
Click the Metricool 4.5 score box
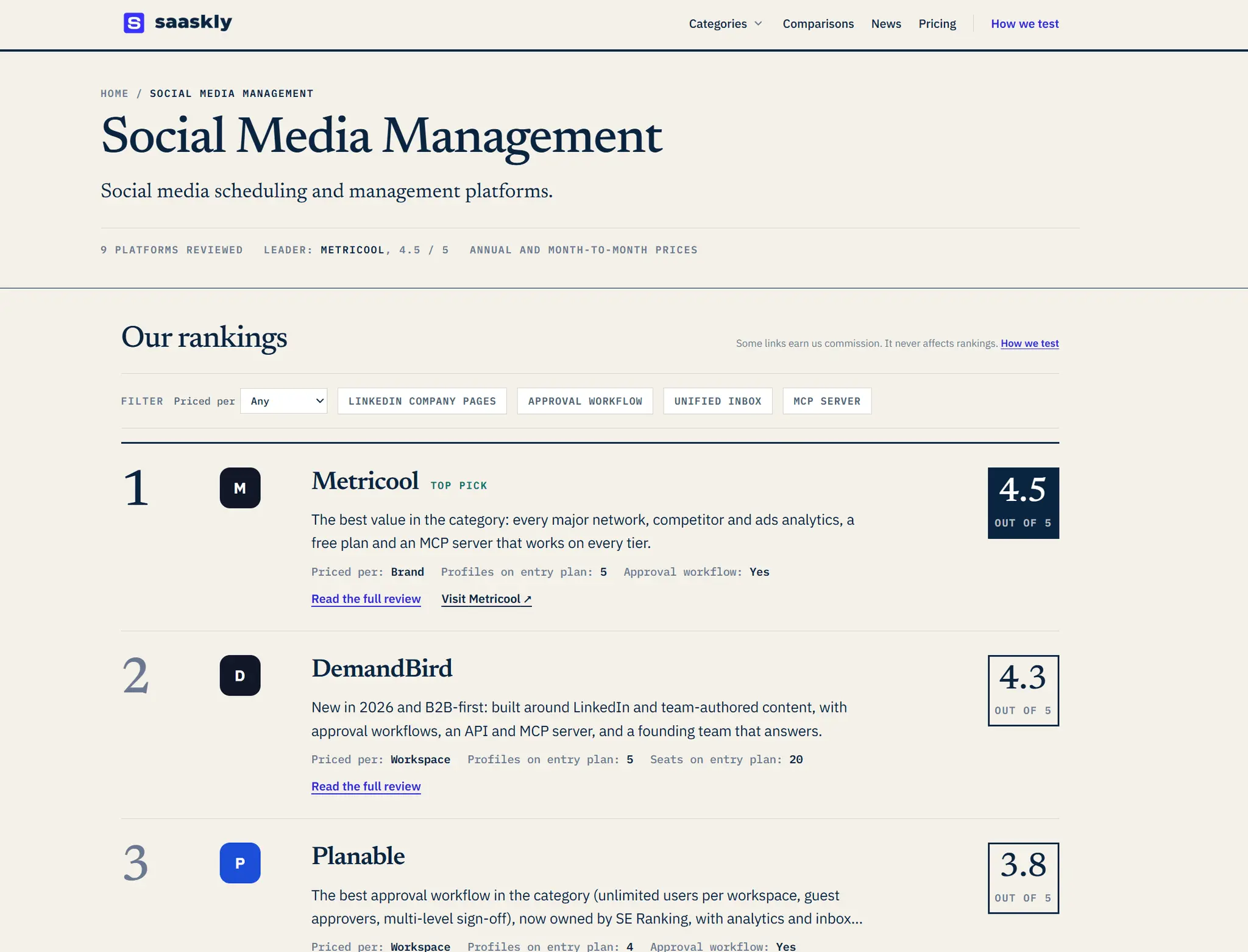point(1023,503)
